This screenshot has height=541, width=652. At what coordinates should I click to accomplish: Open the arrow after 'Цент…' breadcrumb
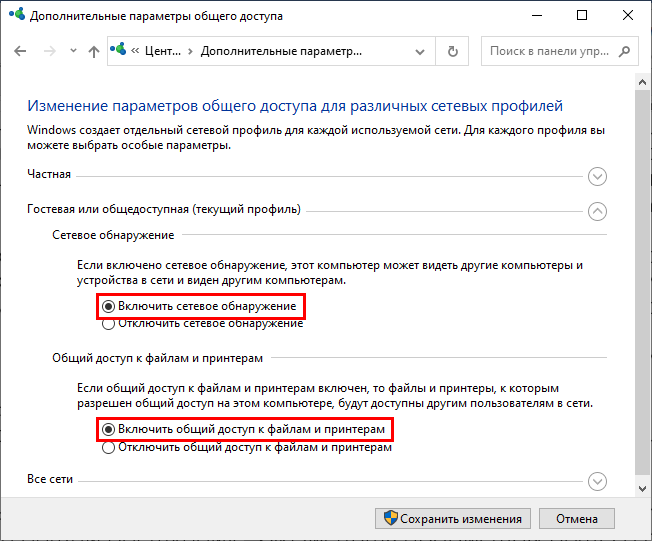pyautogui.click(x=190, y=52)
